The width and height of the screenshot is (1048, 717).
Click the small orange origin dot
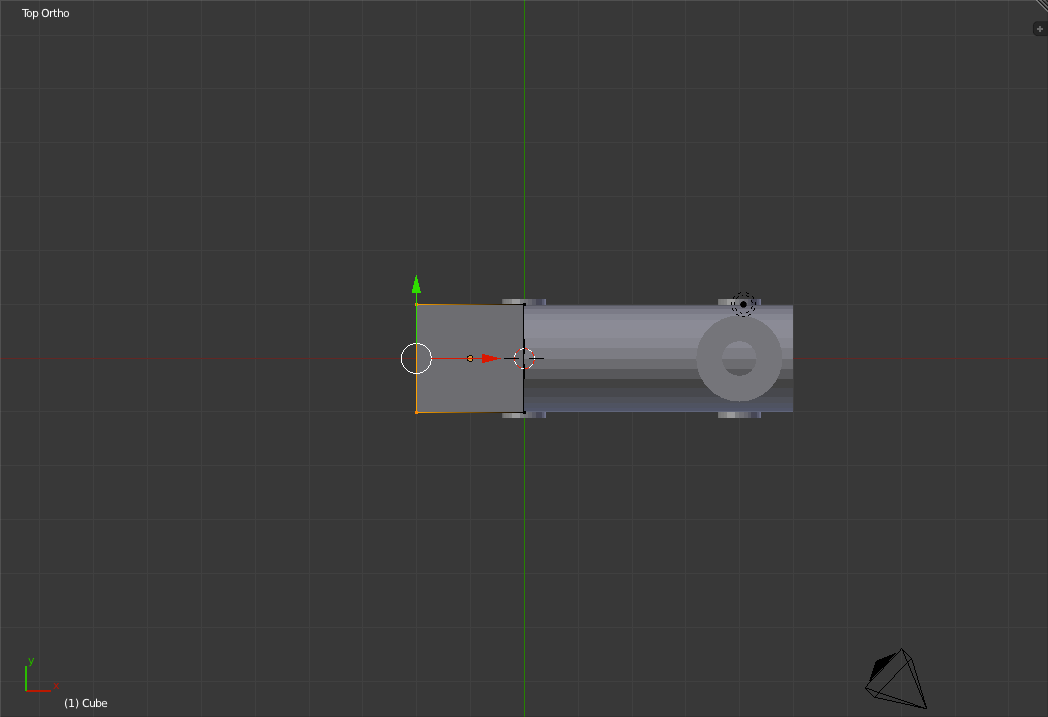(470, 359)
